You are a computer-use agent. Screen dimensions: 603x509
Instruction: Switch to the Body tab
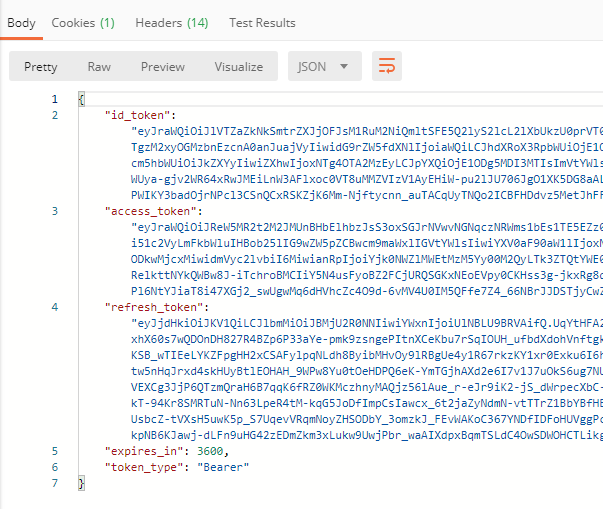click(21, 23)
